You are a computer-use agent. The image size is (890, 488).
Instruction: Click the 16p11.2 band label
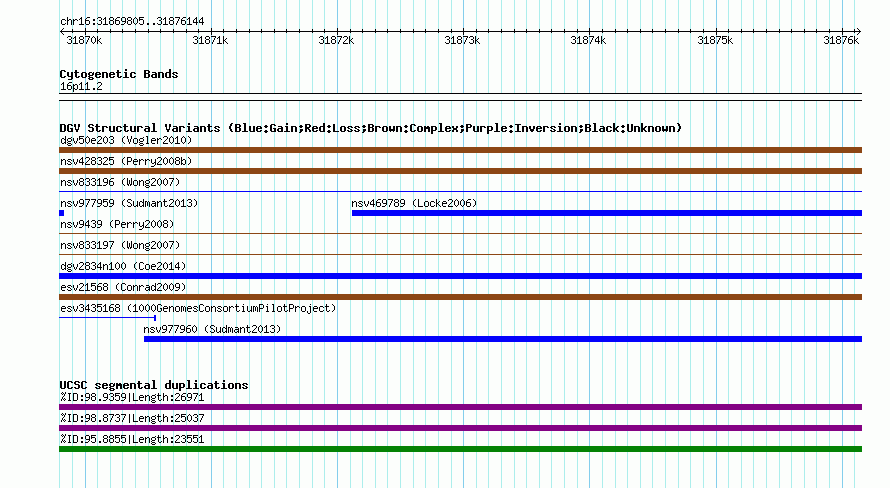tap(81, 86)
